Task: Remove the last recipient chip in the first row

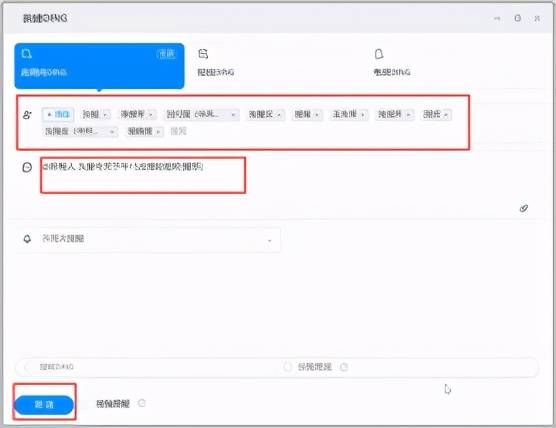Action: click(446, 115)
